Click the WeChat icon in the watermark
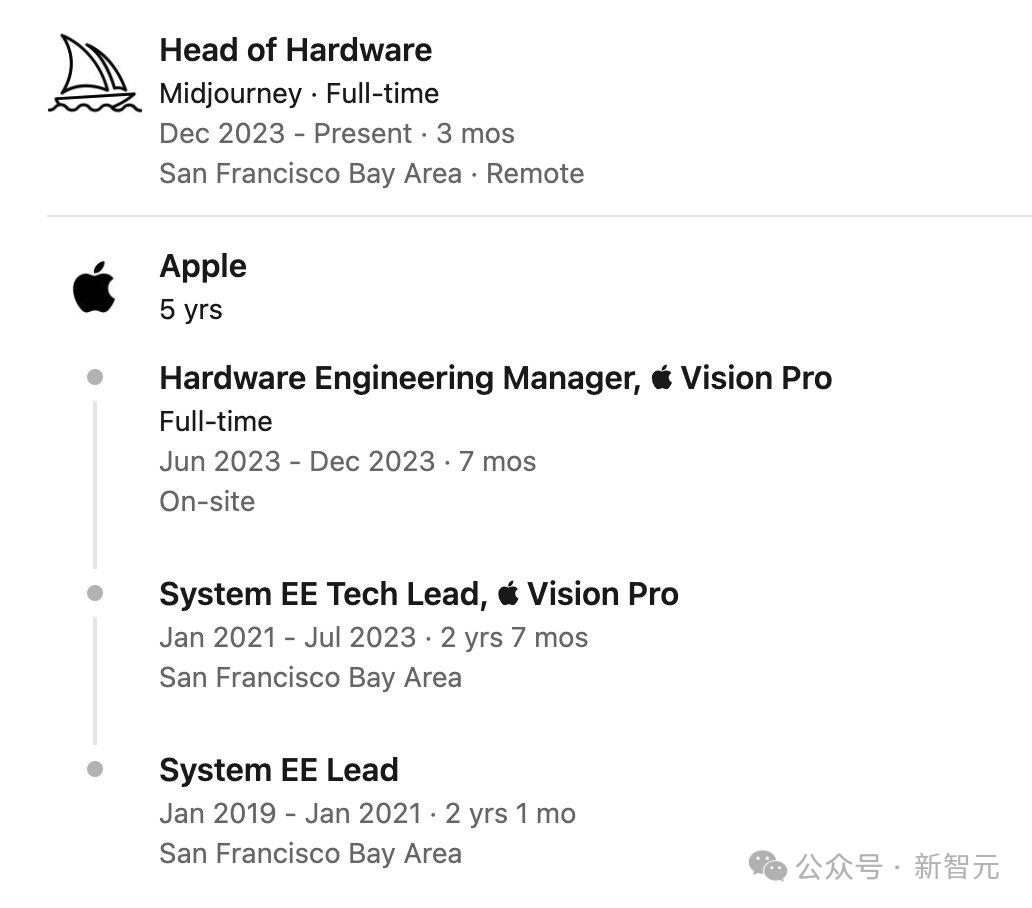Viewport: 1032px width, 908px height. [768, 865]
